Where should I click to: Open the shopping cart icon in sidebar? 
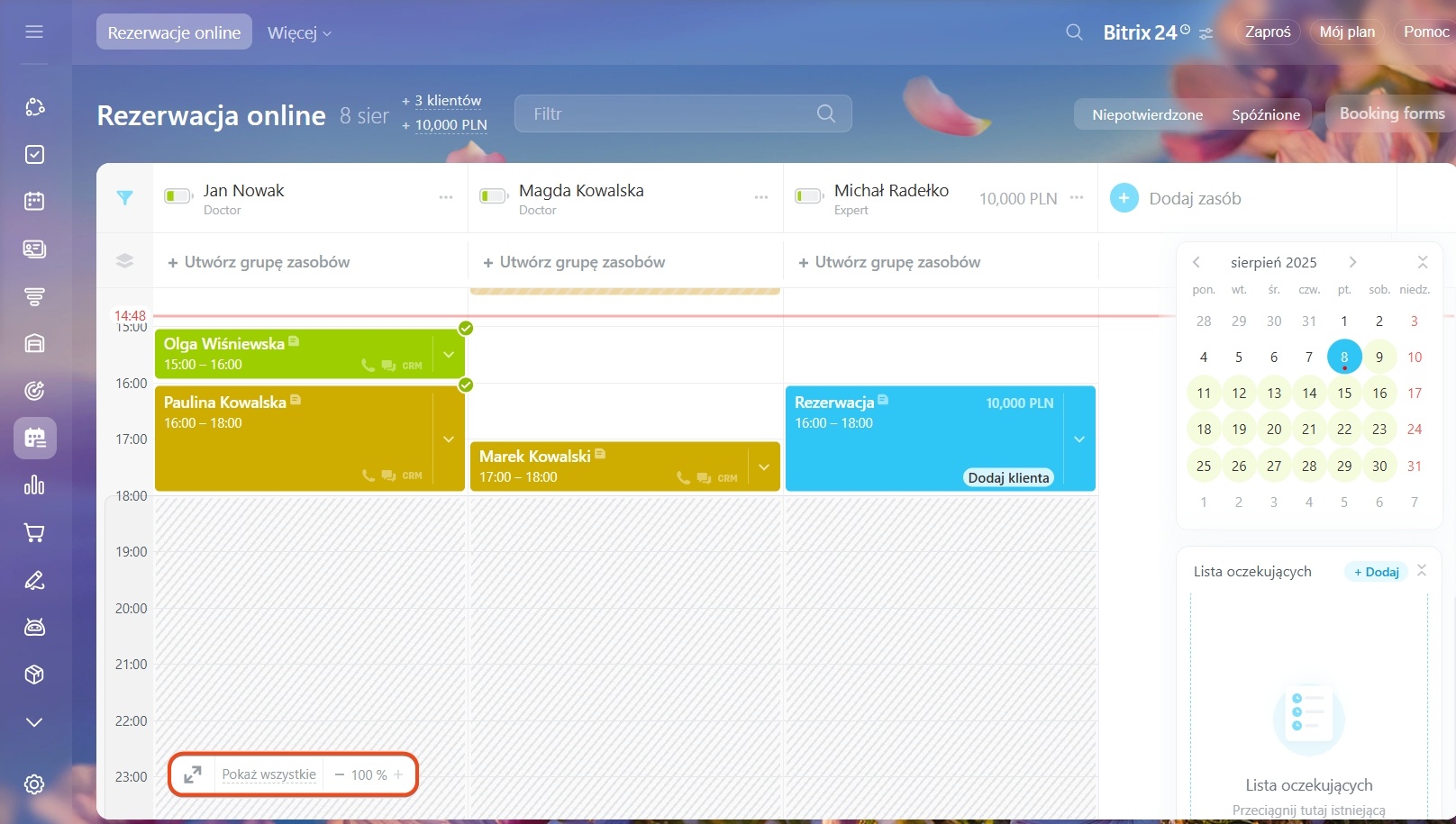tap(34, 533)
